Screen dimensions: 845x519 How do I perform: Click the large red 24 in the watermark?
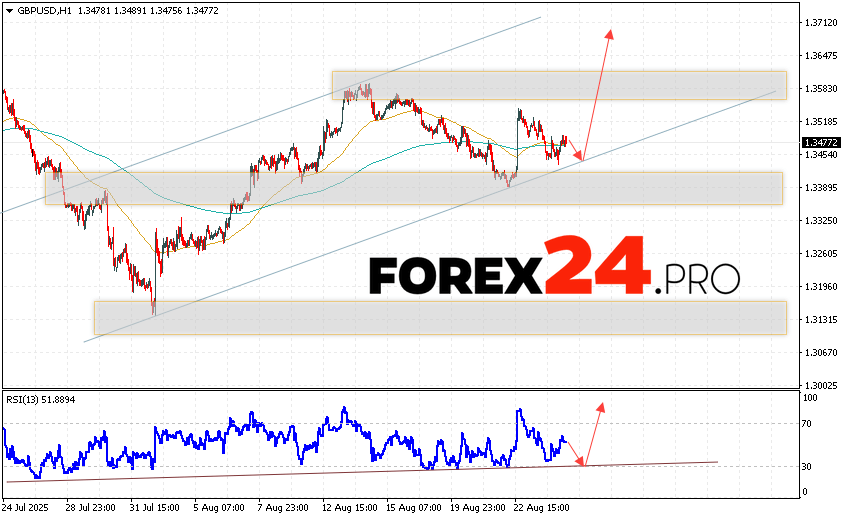click(x=596, y=265)
